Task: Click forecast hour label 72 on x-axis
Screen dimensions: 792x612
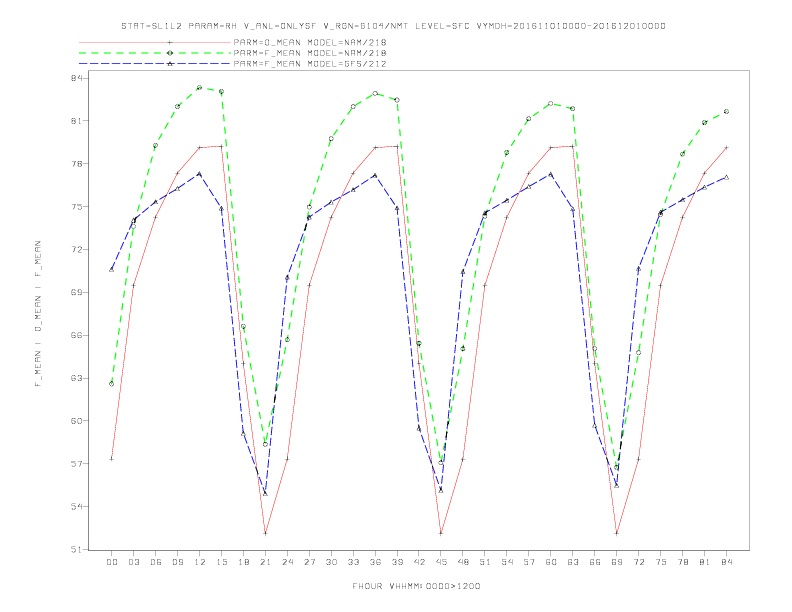Action: (x=639, y=562)
